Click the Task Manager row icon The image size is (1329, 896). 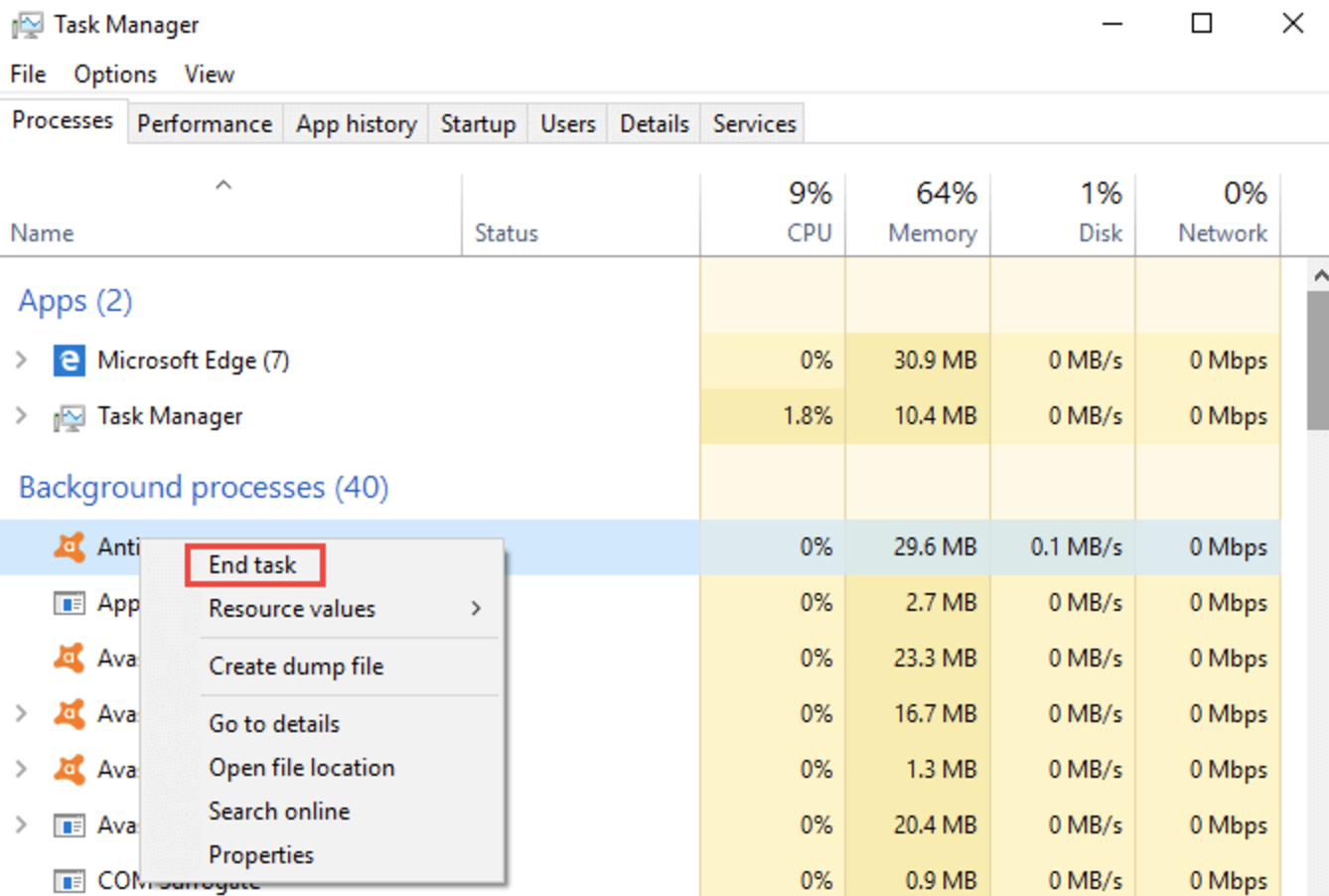click(x=69, y=417)
